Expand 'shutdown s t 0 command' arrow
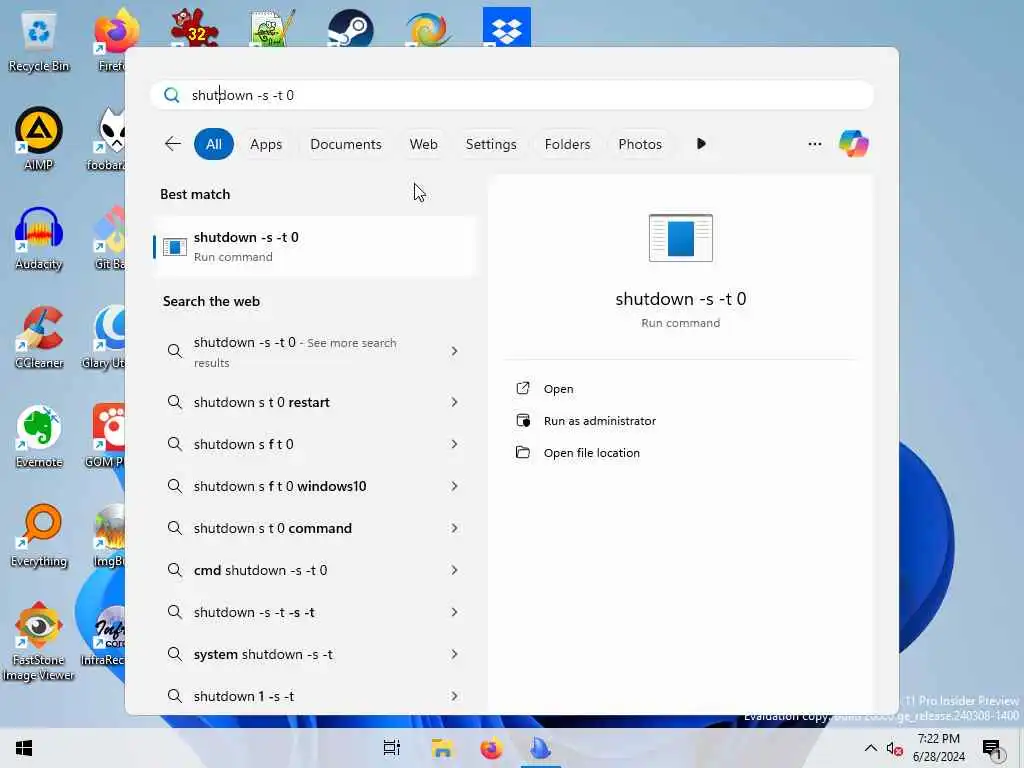Image resolution: width=1024 pixels, height=768 pixels. tap(455, 528)
